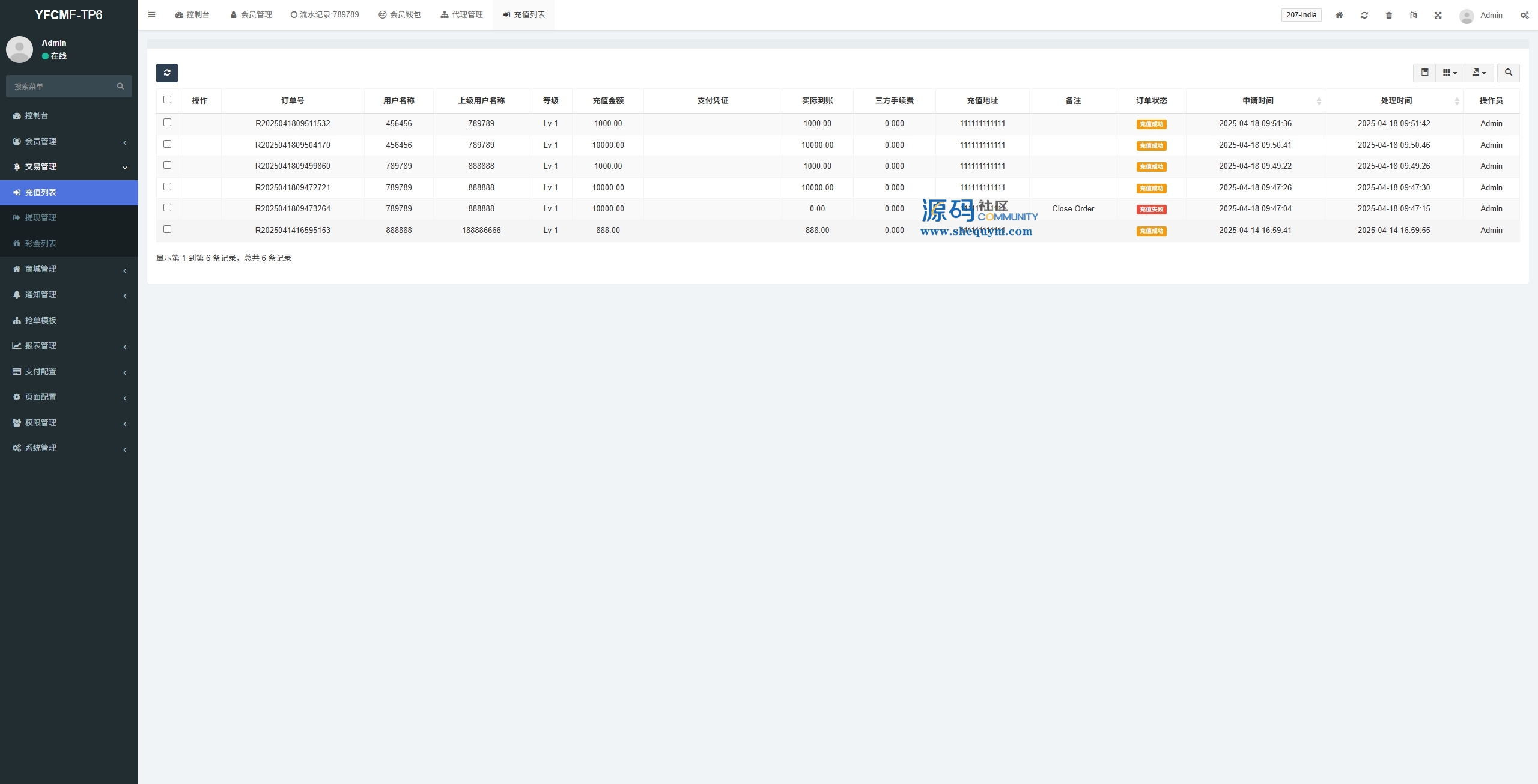Click into the 搜索菜单 search field

point(63,86)
